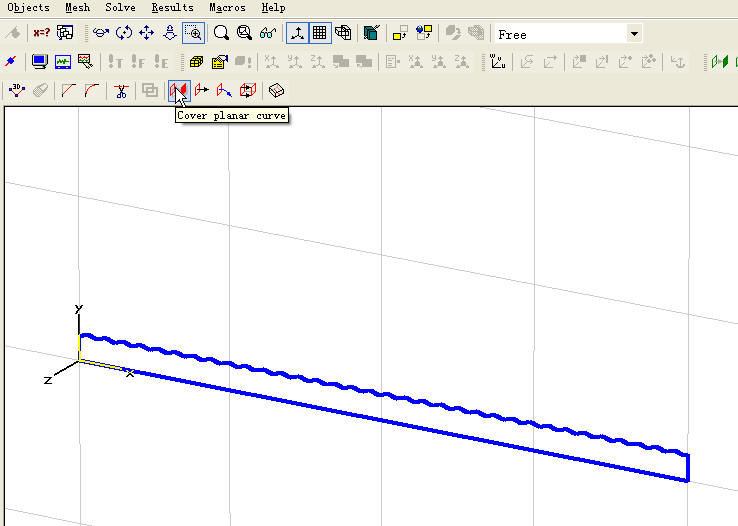Open the binoculars find view icon
Image resolution: width=738 pixels, height=526 pixels.
coord(268,33)
